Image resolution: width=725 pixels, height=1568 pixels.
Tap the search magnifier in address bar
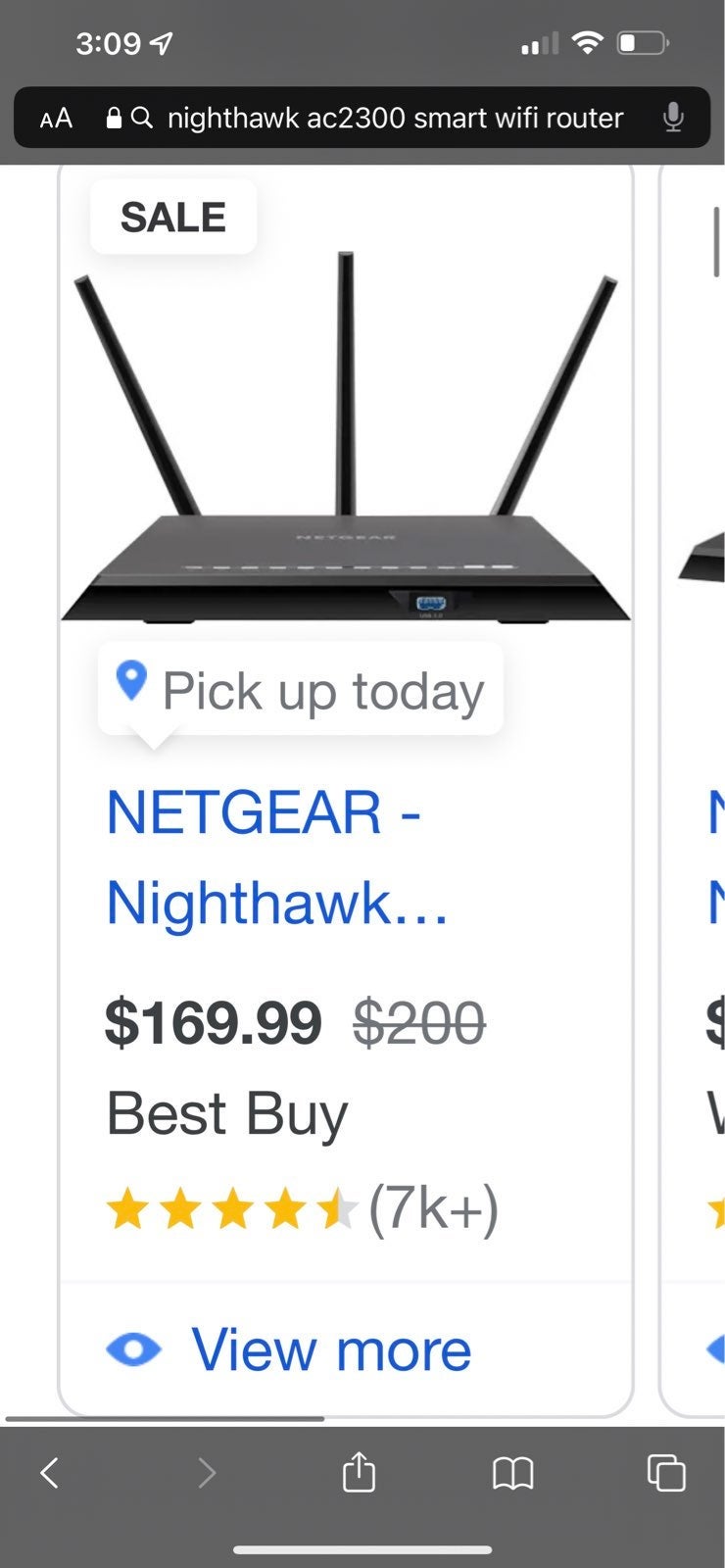click(142, 119)
